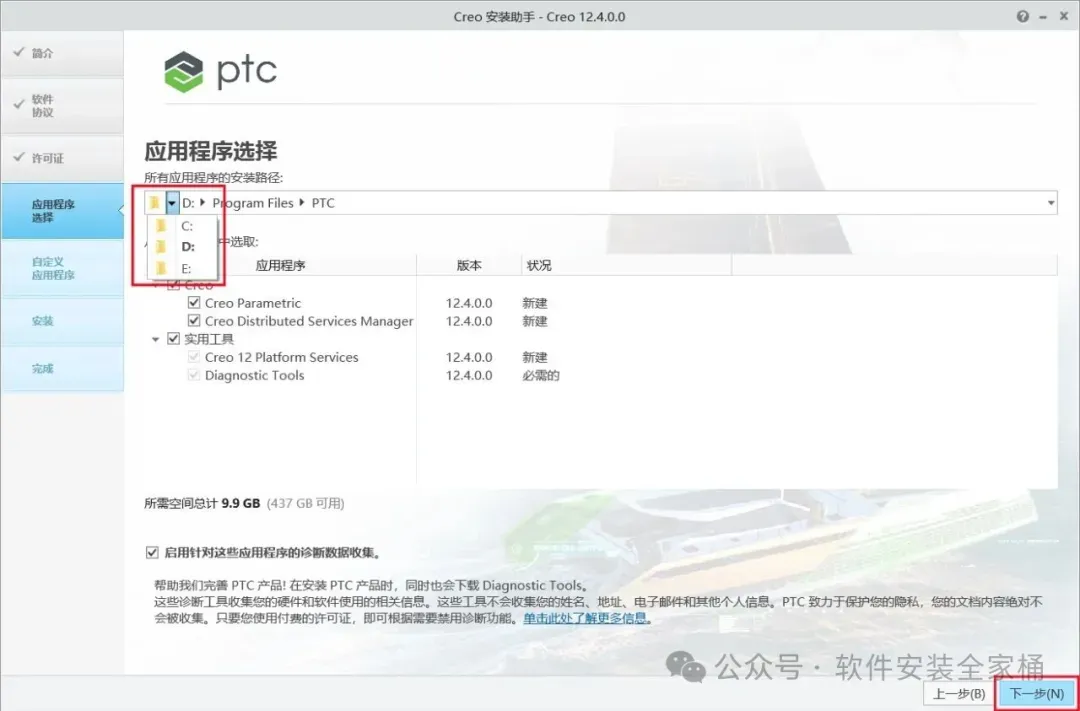Go to the 许可证 step
Image resolution: width=1080 pixels, height=711 pixels.
(62, 158)
